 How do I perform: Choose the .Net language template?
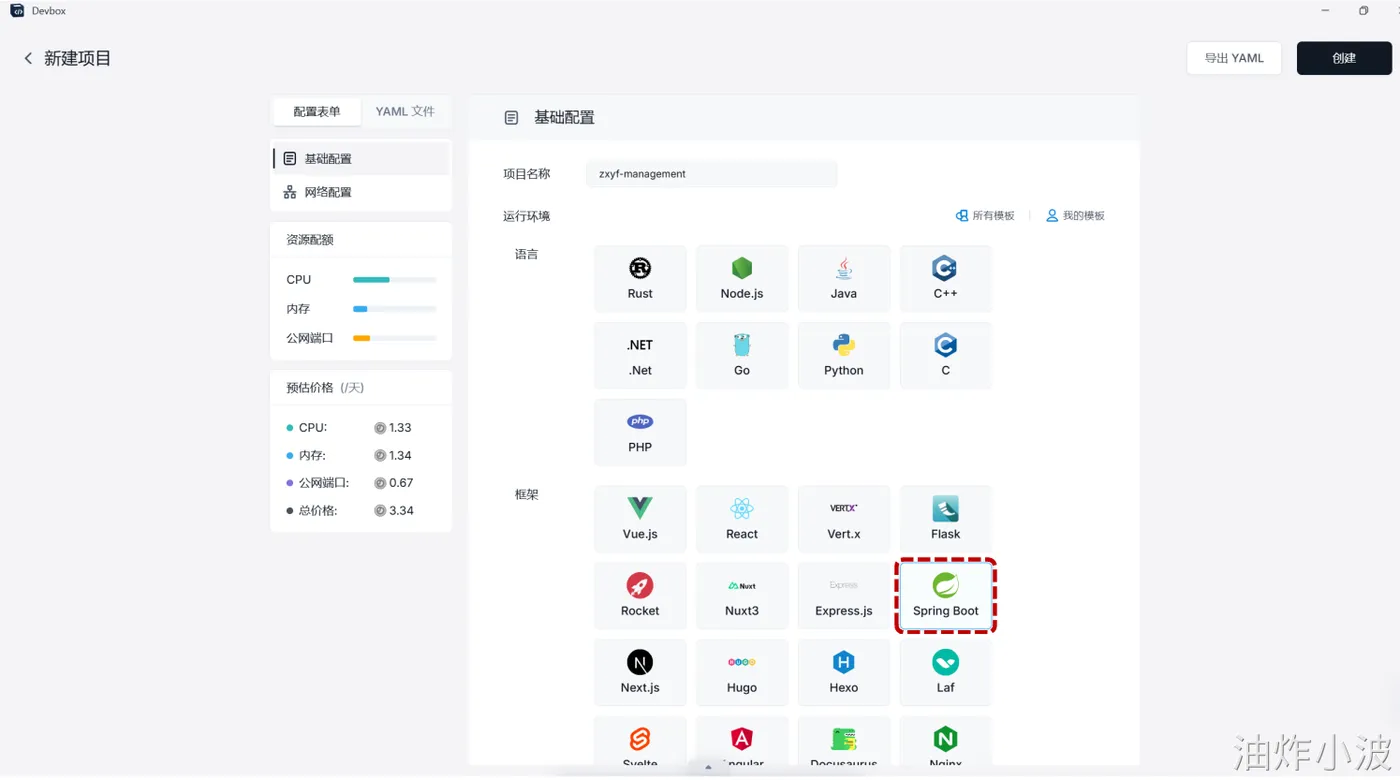pos(640,356)
